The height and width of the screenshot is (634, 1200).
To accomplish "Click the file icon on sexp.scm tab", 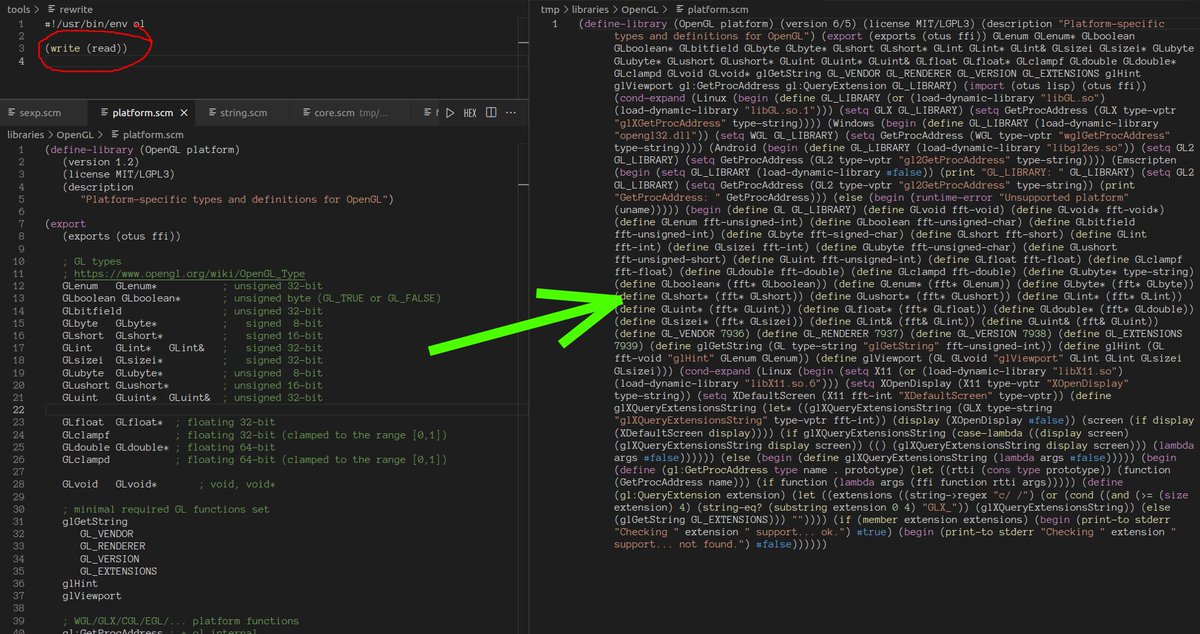I will click(11, 113).
